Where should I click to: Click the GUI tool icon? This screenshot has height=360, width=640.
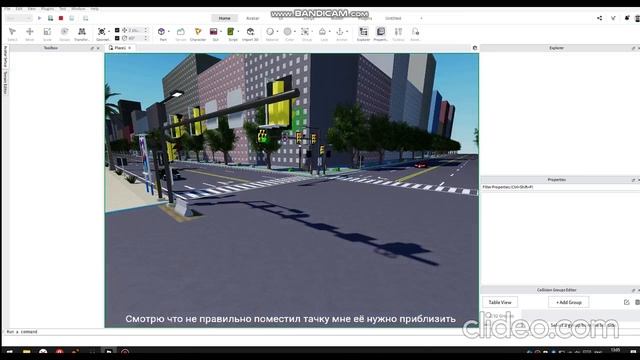point(213,32)
